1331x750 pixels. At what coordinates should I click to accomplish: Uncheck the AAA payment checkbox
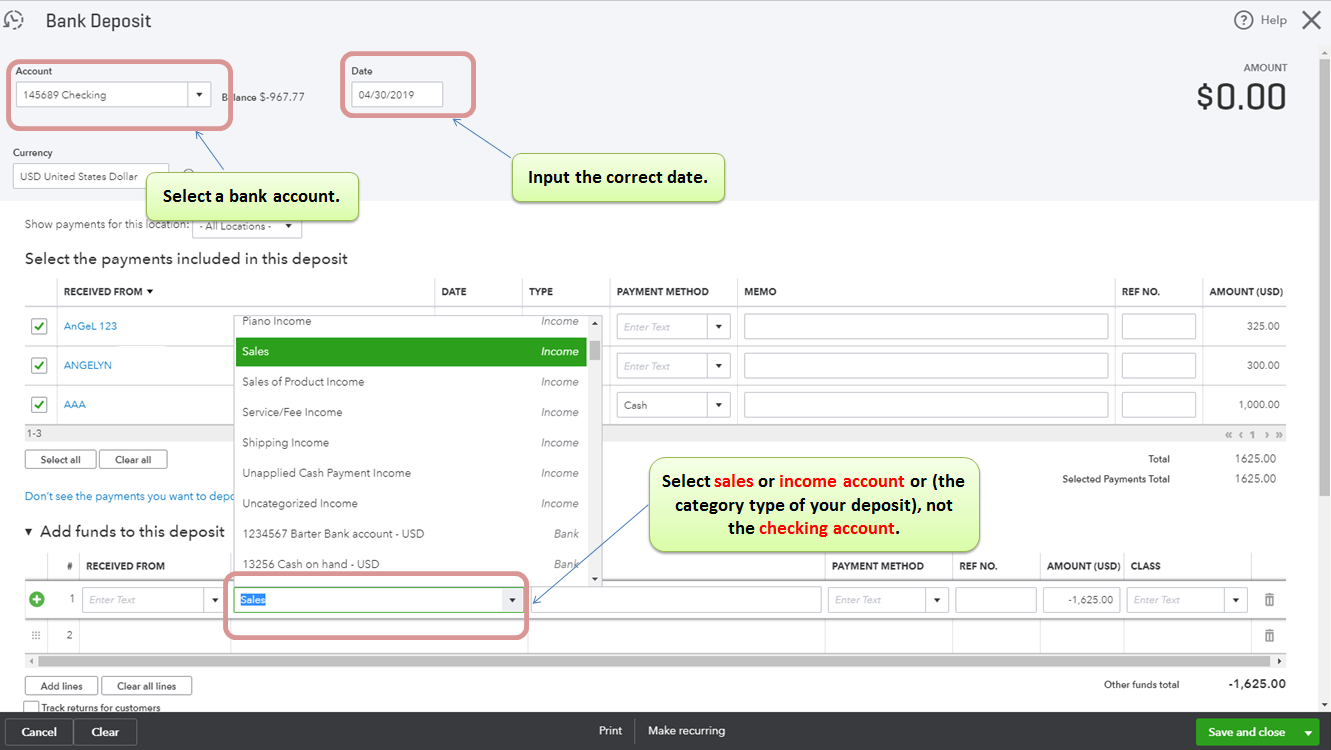click(x=39, y=405)
